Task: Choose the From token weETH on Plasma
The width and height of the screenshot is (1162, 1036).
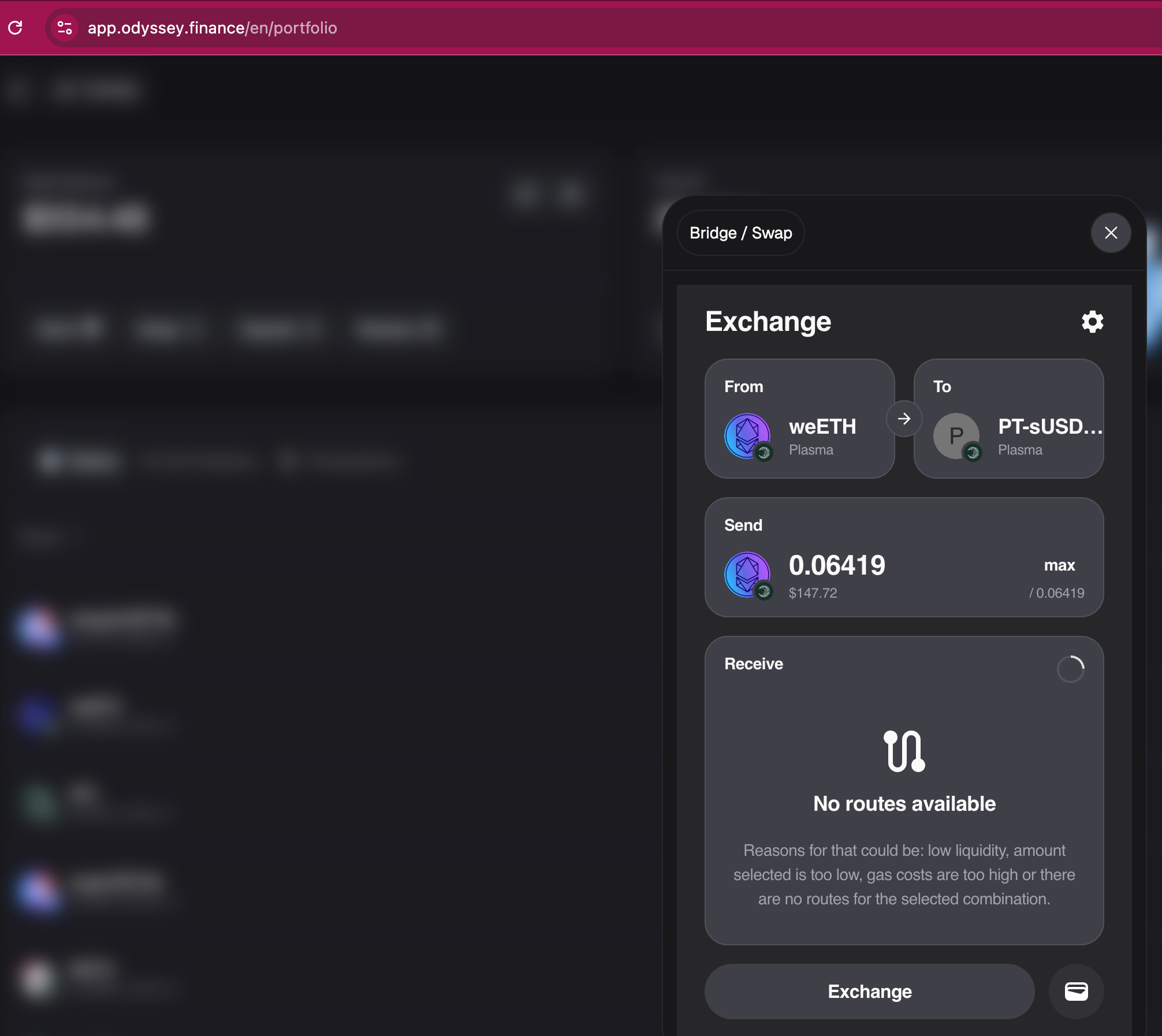Action: (800, 419)
